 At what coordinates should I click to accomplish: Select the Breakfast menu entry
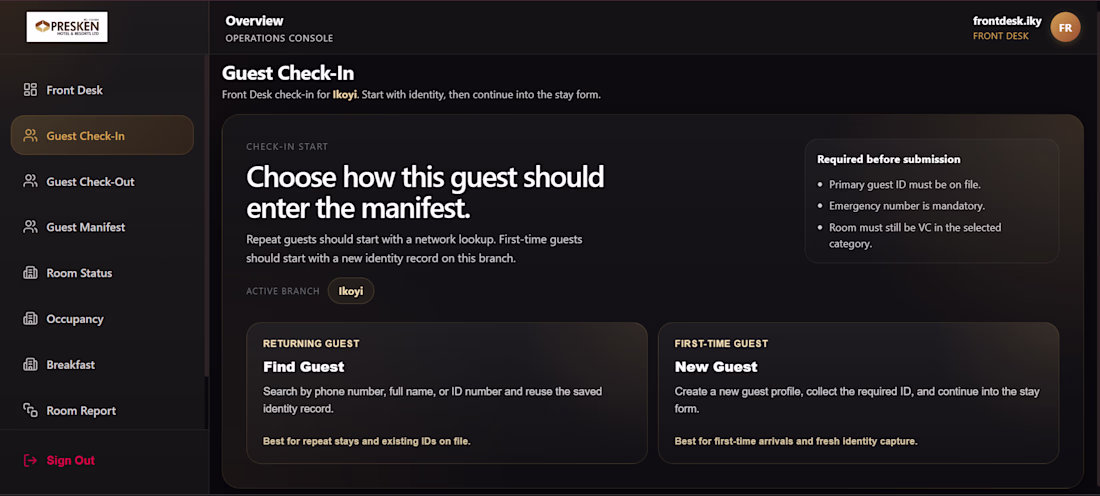70,365
